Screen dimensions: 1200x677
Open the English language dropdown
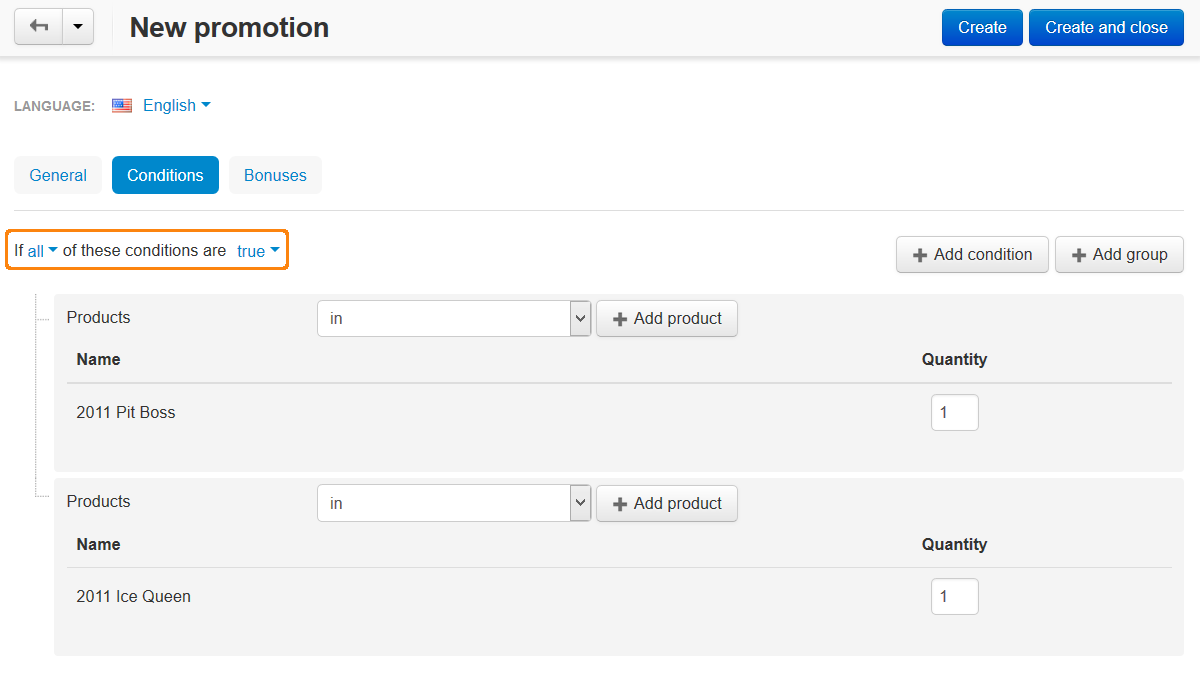tap(177, 105)
